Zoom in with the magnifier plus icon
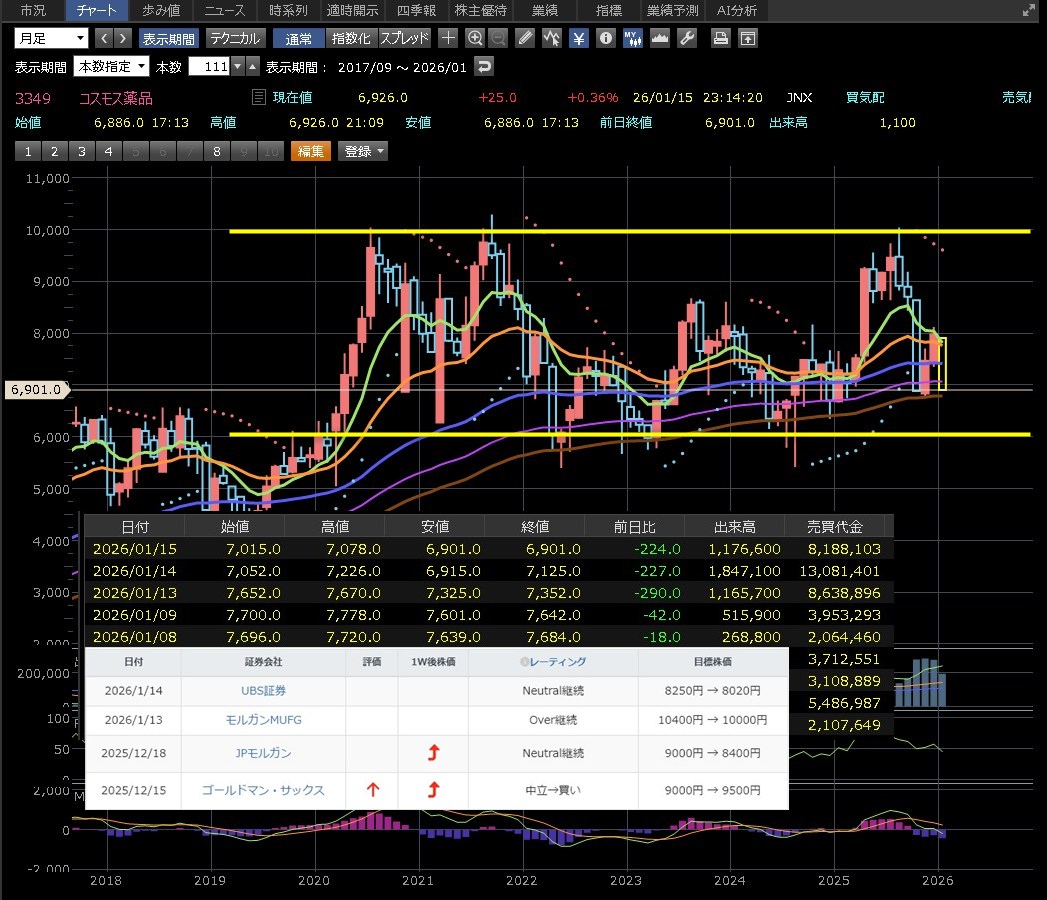 475,38
